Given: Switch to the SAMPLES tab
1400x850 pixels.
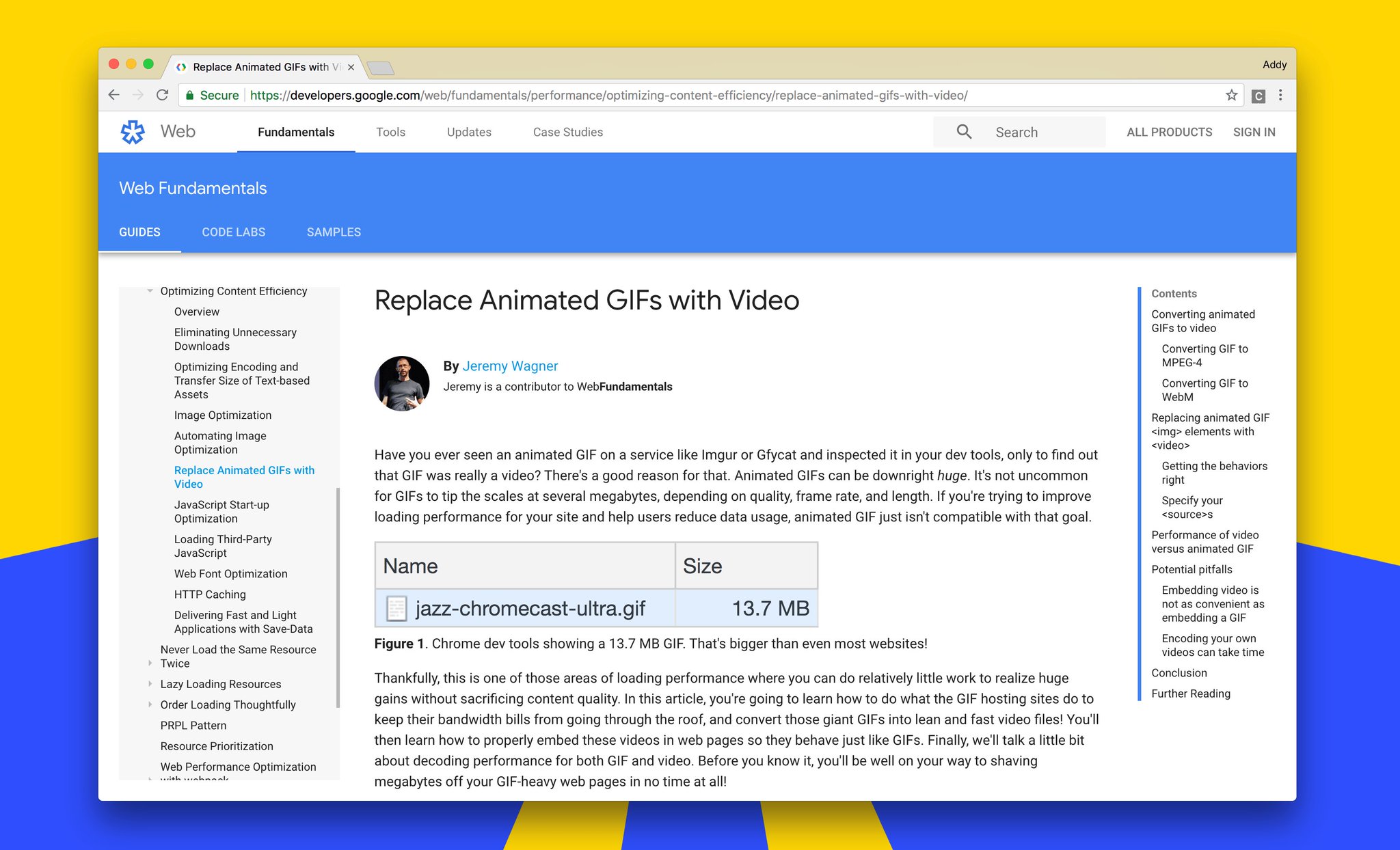Looking at the screenshot, I should (x=334, y=232).
